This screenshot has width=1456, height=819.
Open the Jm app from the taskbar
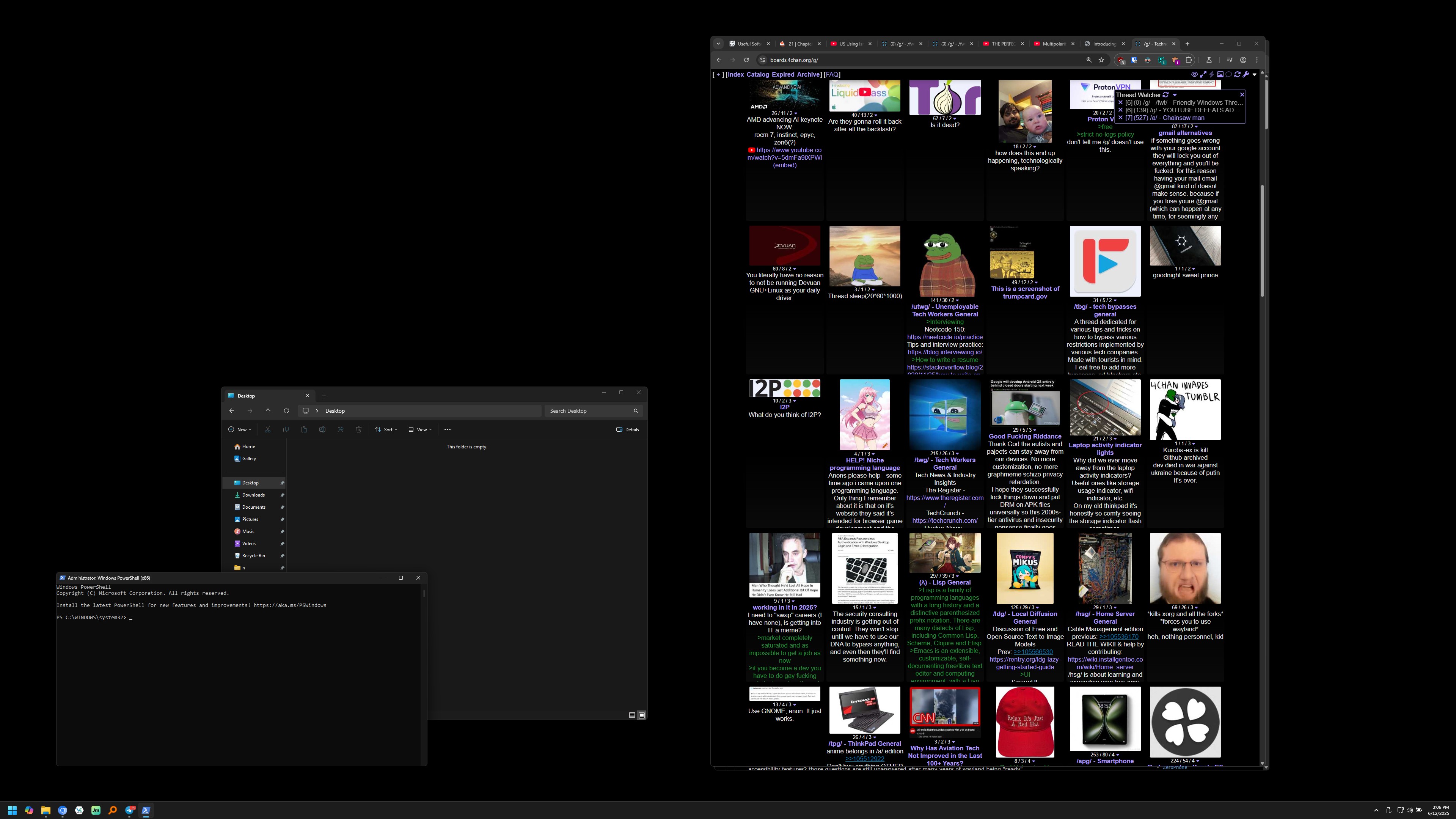click(x=96, y=810)
